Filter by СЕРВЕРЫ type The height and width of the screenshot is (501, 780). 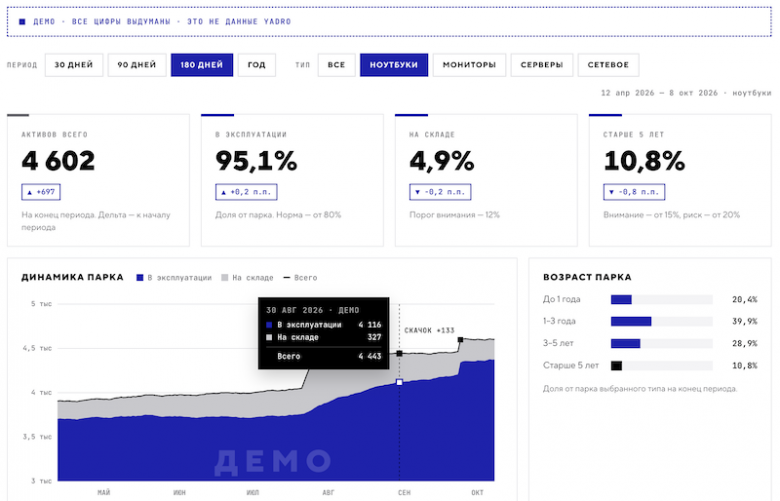[542, 65]
